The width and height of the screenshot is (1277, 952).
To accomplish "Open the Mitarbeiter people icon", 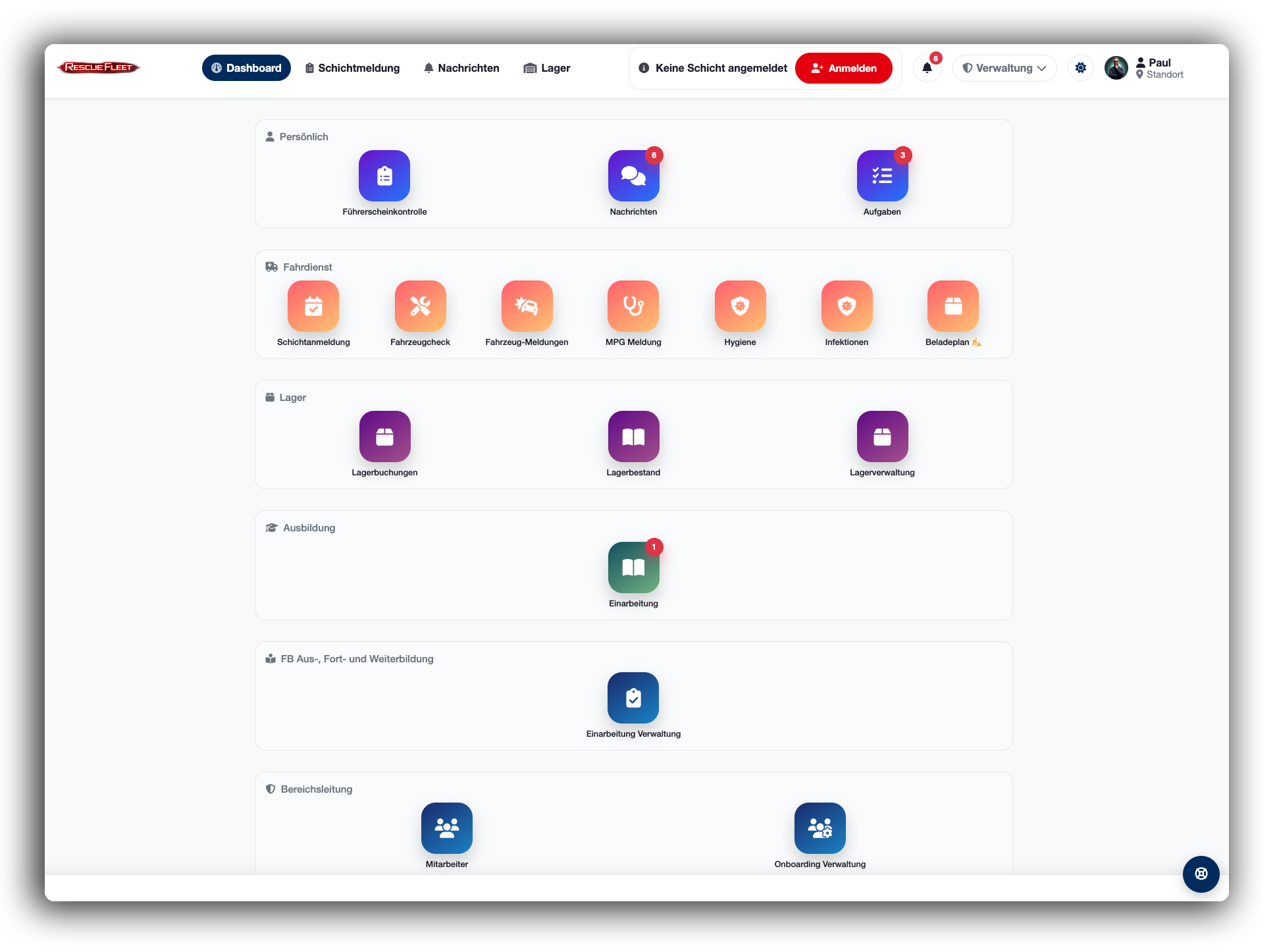I will (x=446, y=828).
